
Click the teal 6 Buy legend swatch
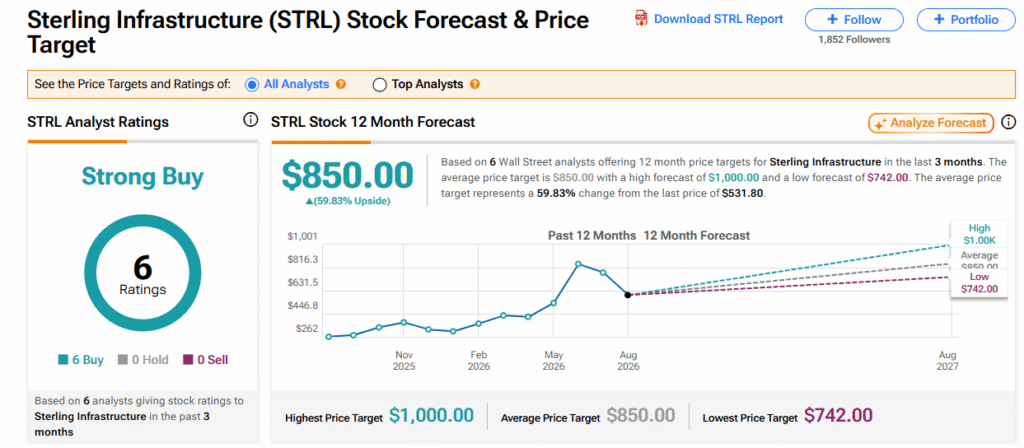point(63,360)
